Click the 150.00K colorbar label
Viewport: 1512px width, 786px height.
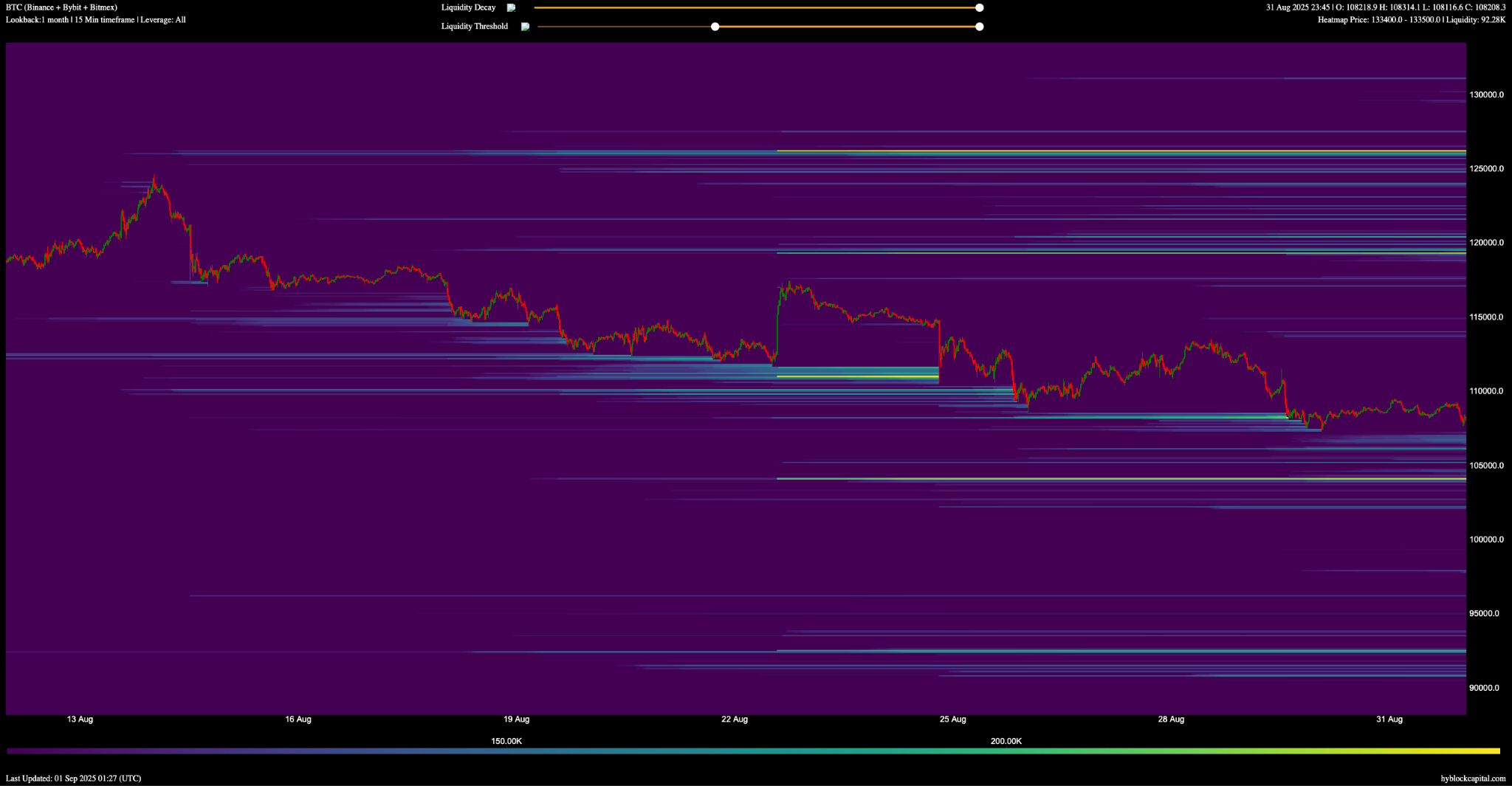pos(505,741)
